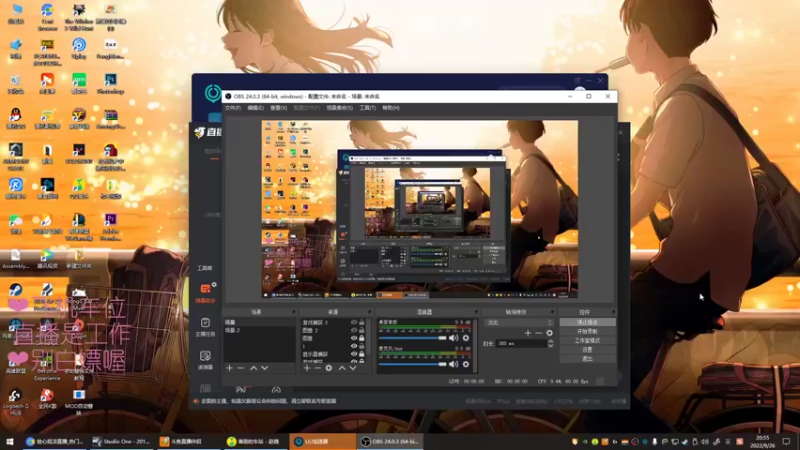Screen dimensions: 800x450
Task: Toggle lock on the first source row
Action: (x=362, y=322)
